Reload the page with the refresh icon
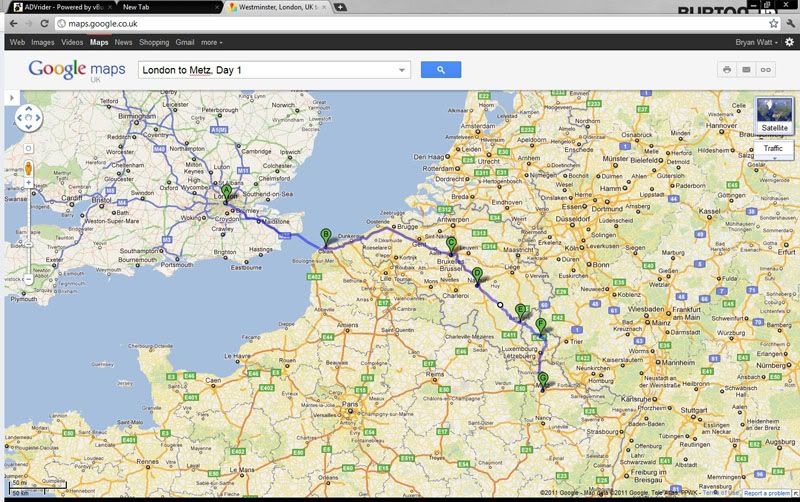800x502 pixels. 44,23
